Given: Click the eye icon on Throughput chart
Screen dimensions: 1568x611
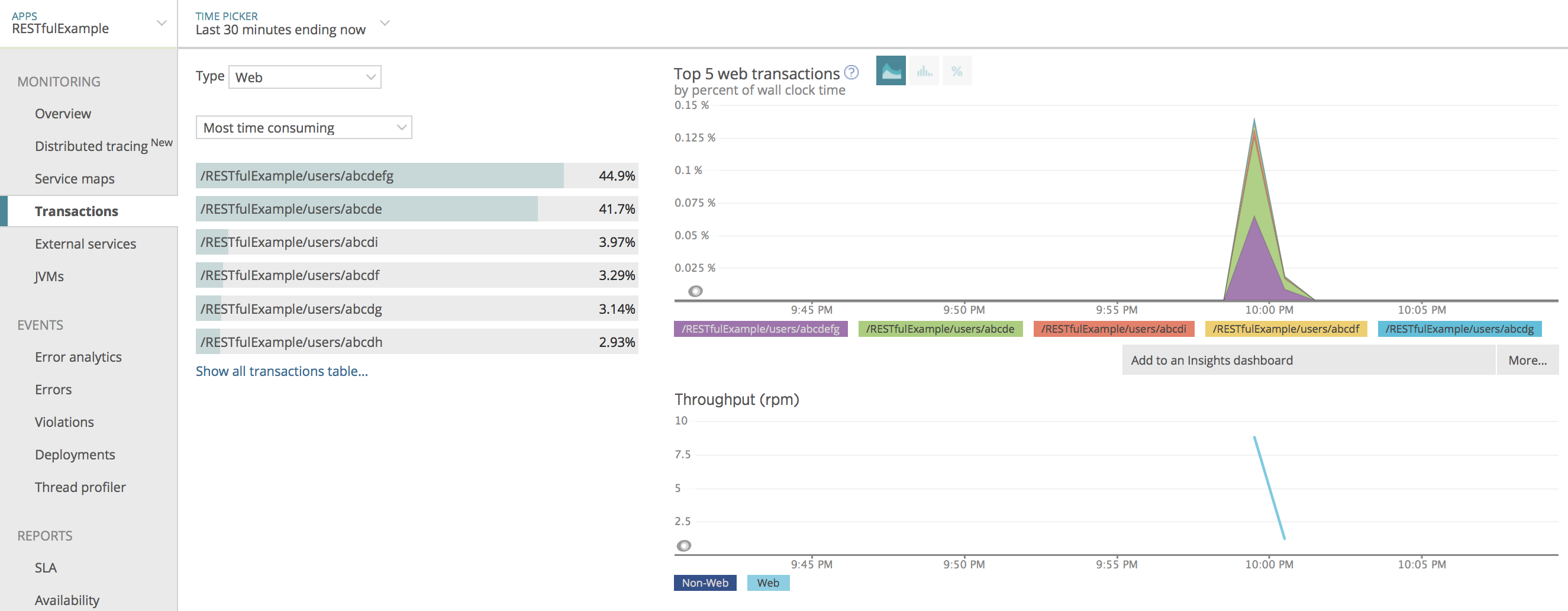Looking at the screenshot, I should (683, 545).
